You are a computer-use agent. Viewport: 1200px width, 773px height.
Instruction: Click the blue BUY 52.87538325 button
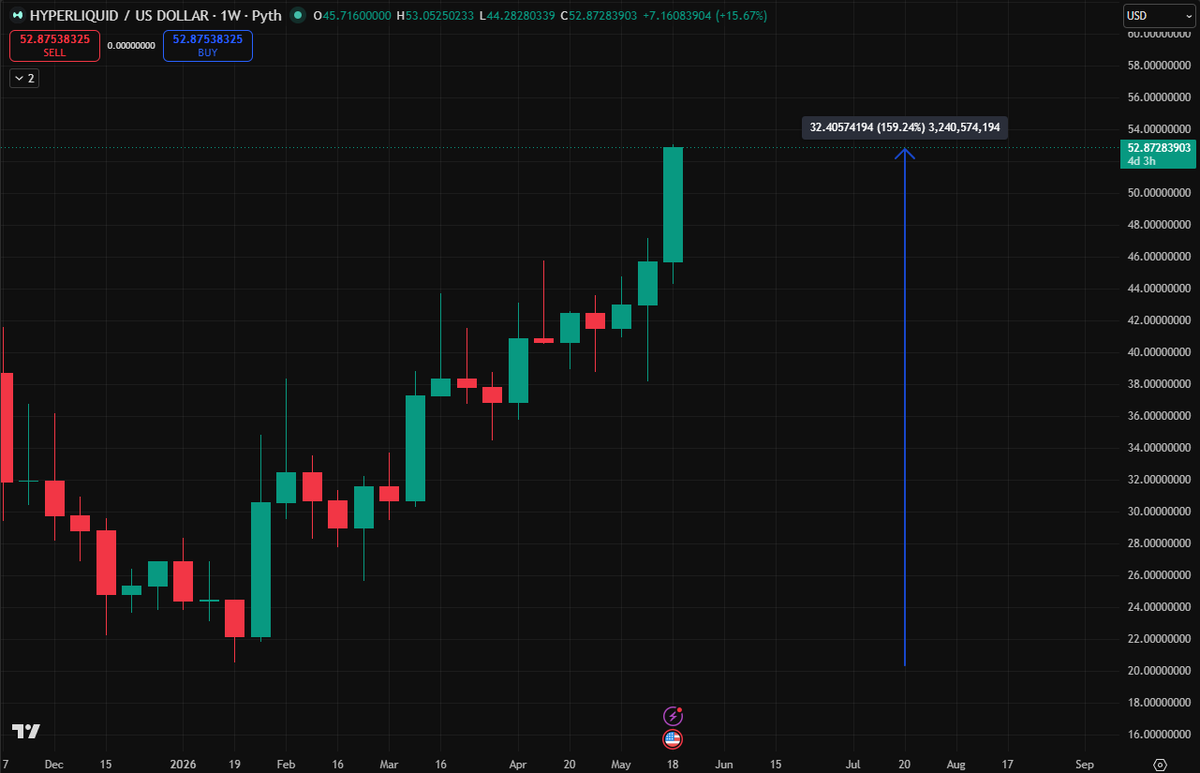click(209, 45)
